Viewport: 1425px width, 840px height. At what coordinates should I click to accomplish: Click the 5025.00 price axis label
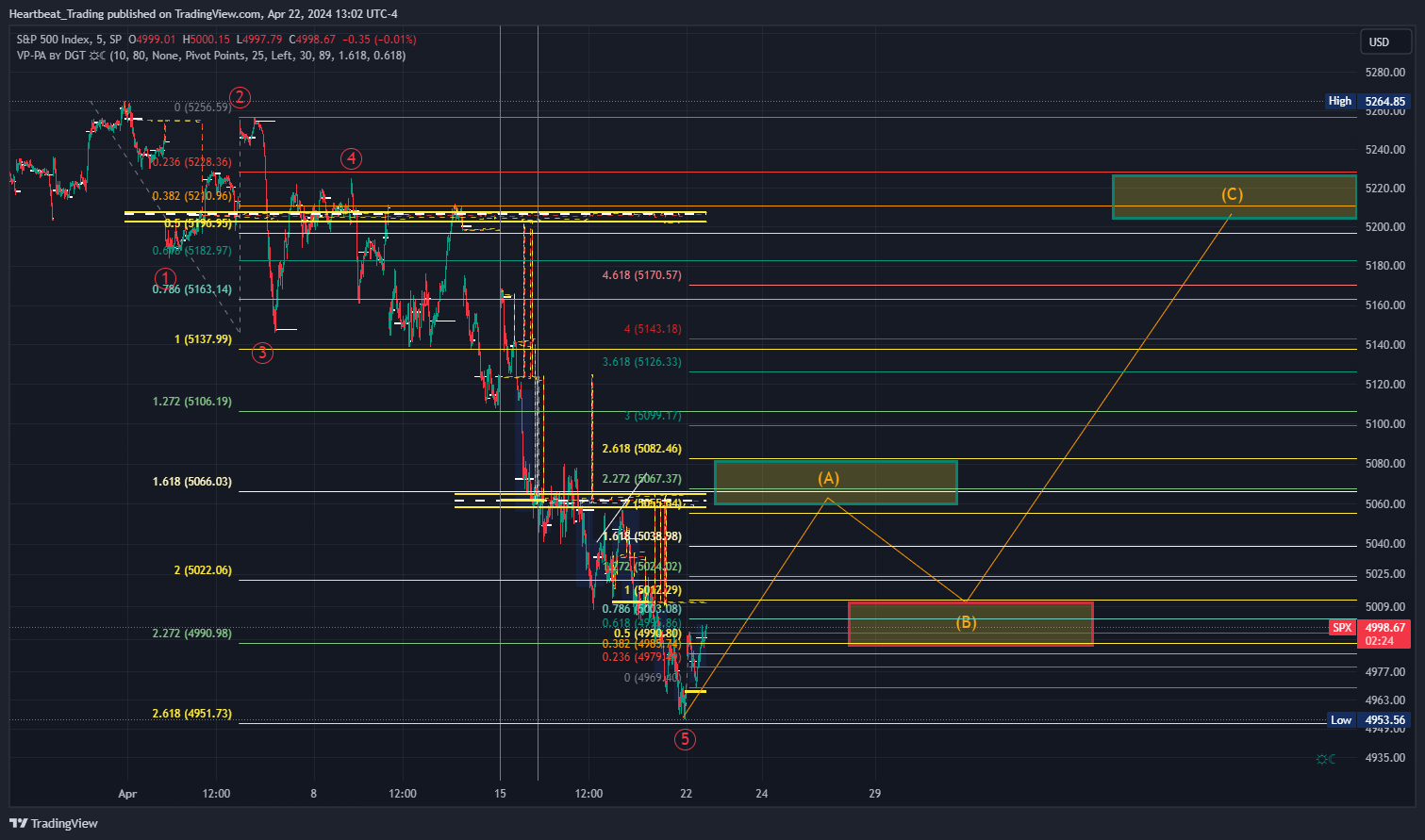[x=1385, y=574]
